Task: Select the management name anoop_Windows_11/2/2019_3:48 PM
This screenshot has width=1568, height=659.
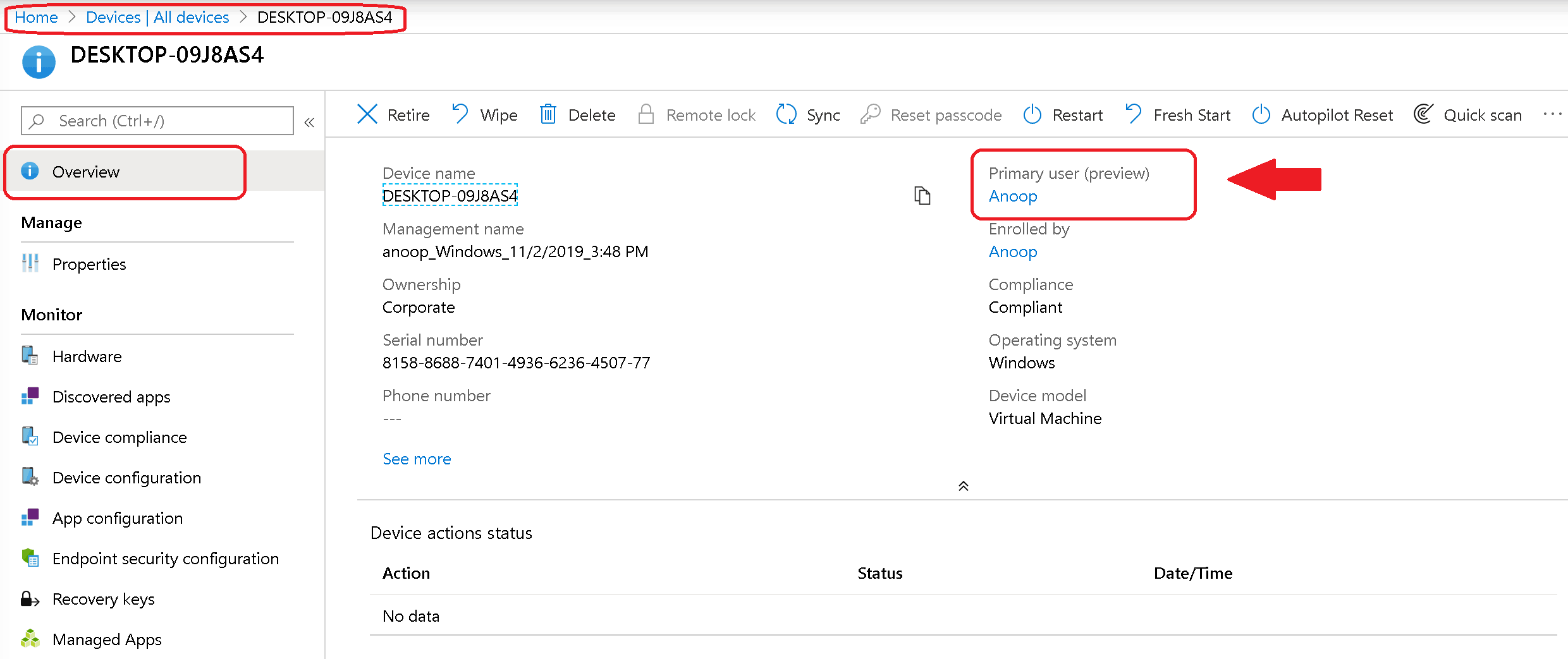Action: [515, 251]
